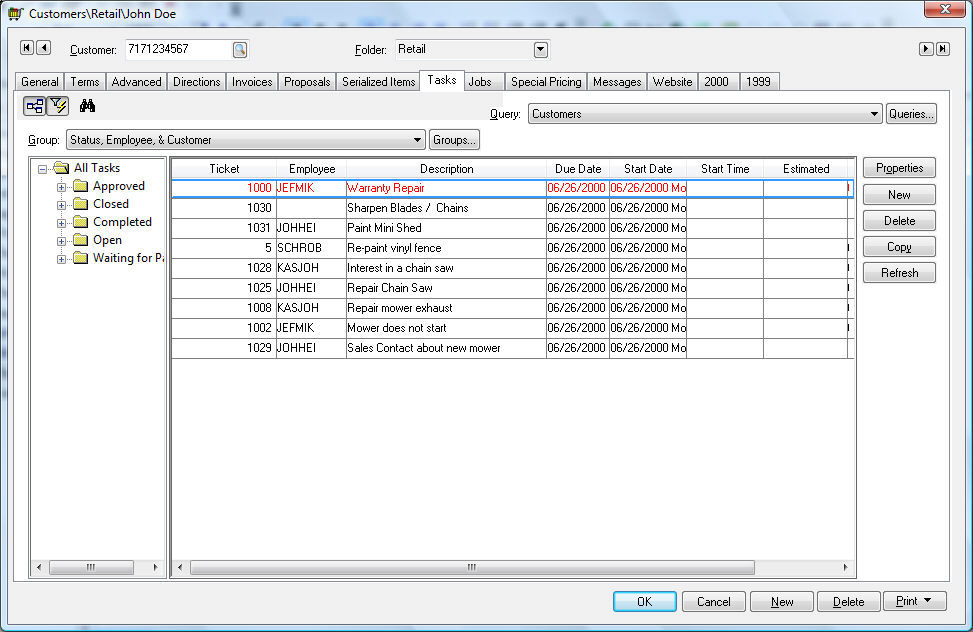Screen dimensions: 973x632
Task: Collapse the All Tasks tree node
Action: pos(43,169)
